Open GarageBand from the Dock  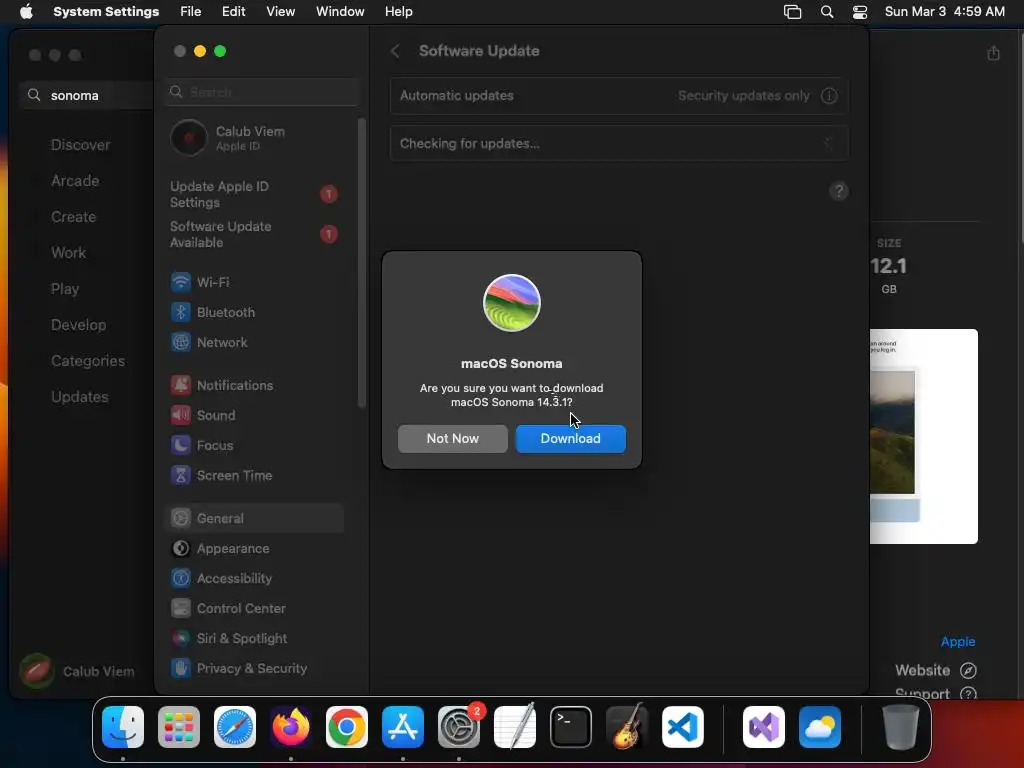point(627,727)
